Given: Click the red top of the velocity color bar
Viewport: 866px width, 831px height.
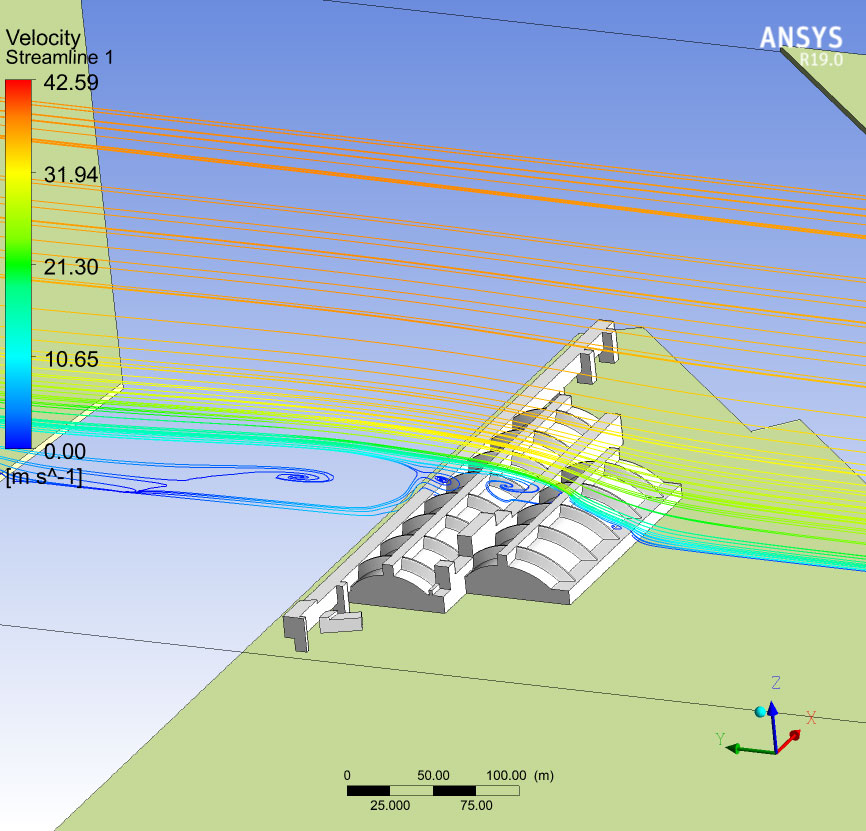Looking at the screenshot, I should (18, 88).
